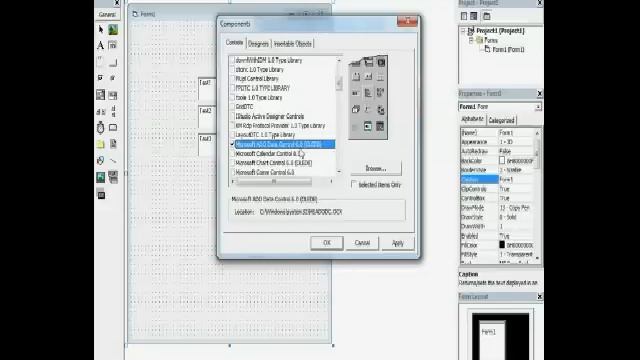The image size is (640, 360).
Task: Click the FillColor black color swatch
Action: coord(502,245)
